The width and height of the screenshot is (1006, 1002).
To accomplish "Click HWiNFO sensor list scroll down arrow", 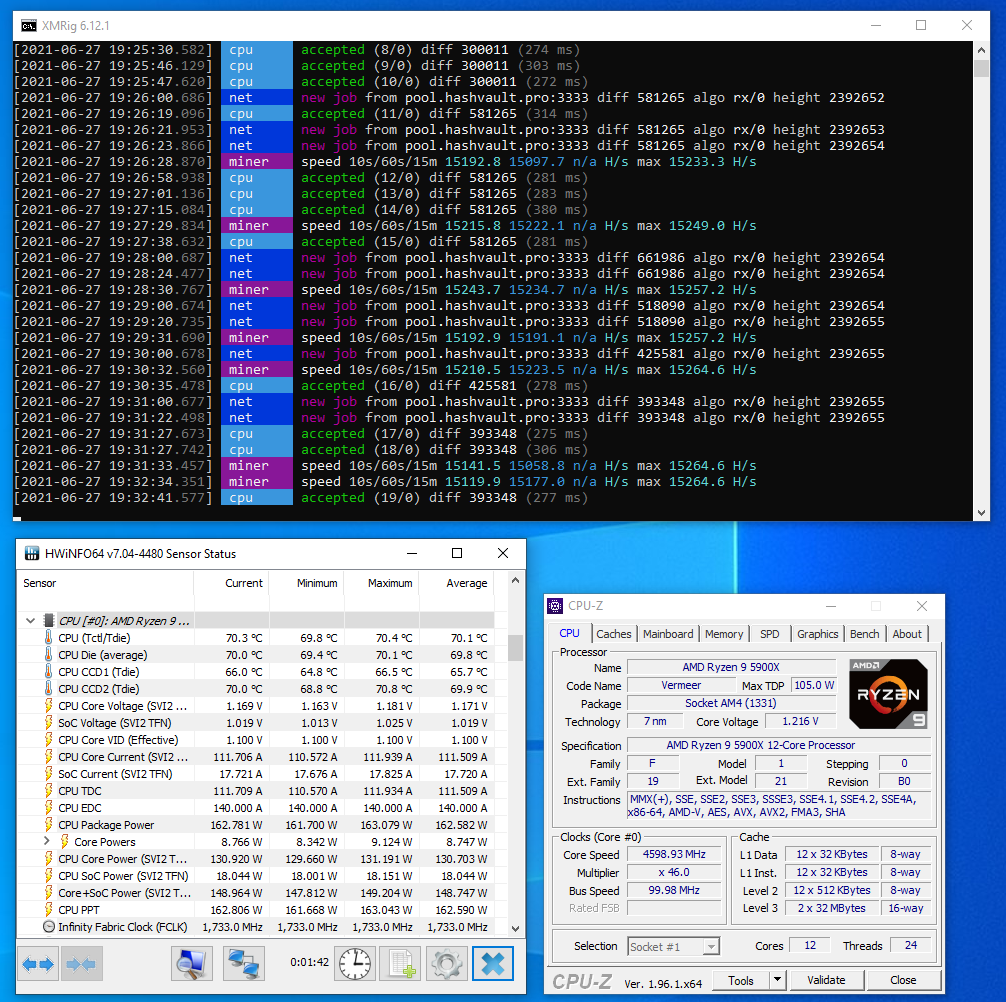I will tap(515, 928).
